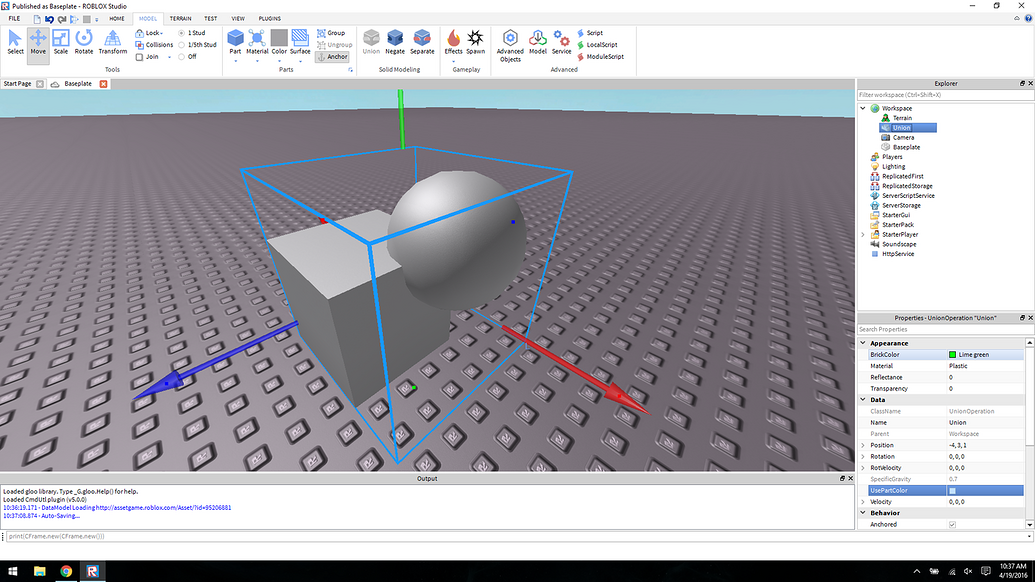Pick the Rotate tool
This screenshot has height=582, width=1035.
[x=84, y=42]
